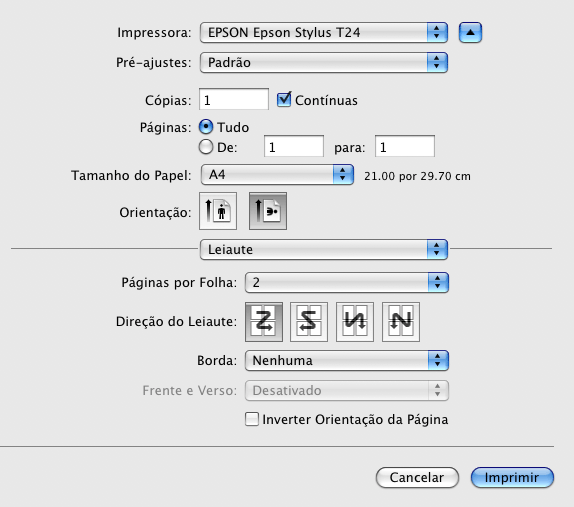Open the Impressora printer dropdown
Screen dimensions: 574x507
point(324,33)
